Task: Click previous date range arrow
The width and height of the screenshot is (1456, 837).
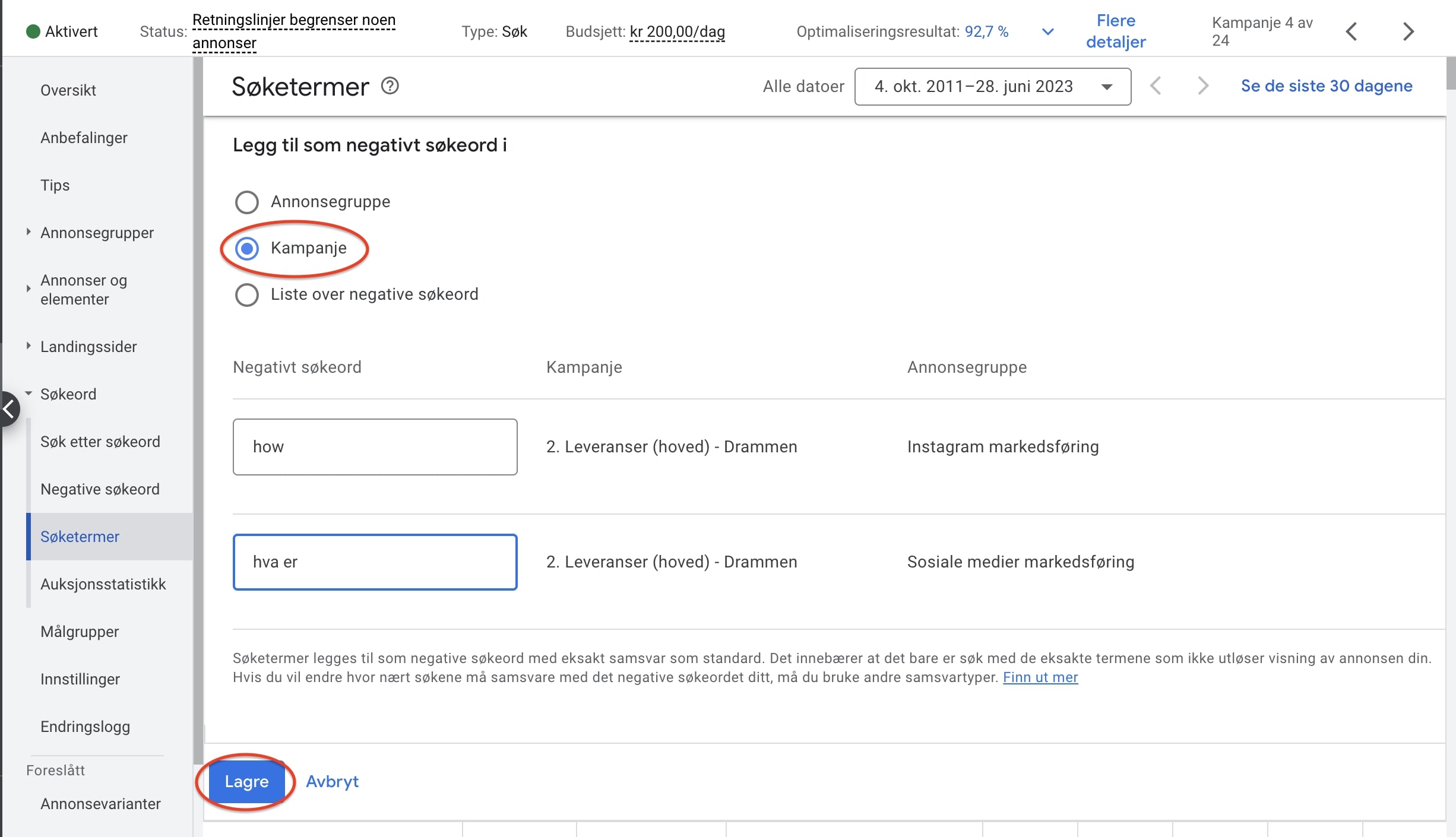Action: (1156, 86)
